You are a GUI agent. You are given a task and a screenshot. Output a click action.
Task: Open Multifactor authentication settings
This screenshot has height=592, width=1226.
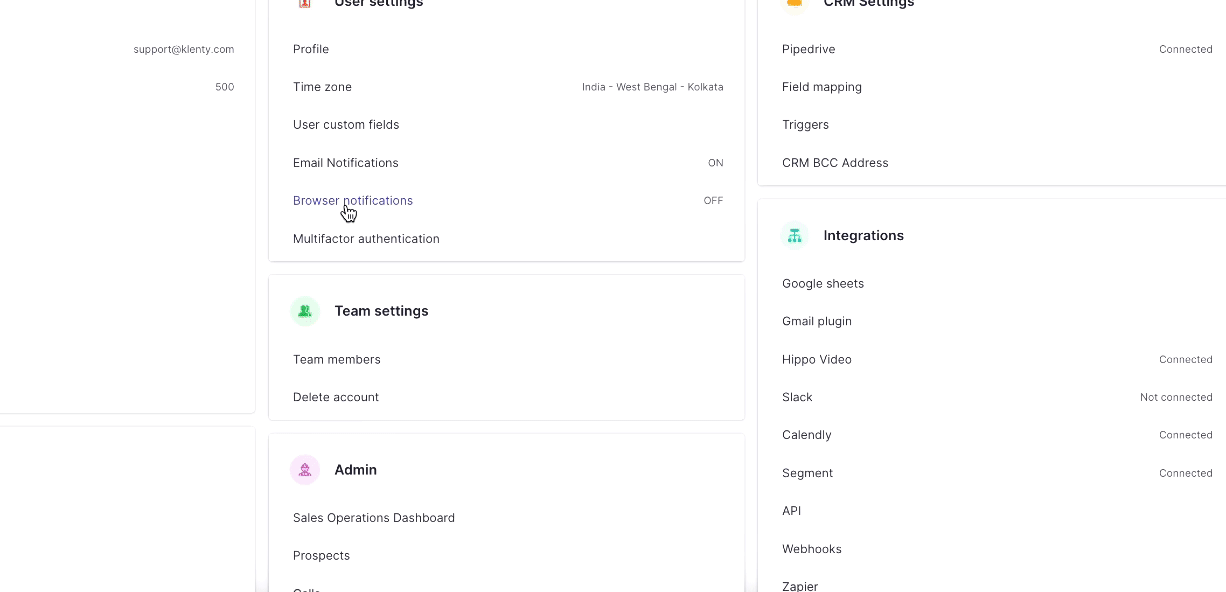(x=366, y=239)
